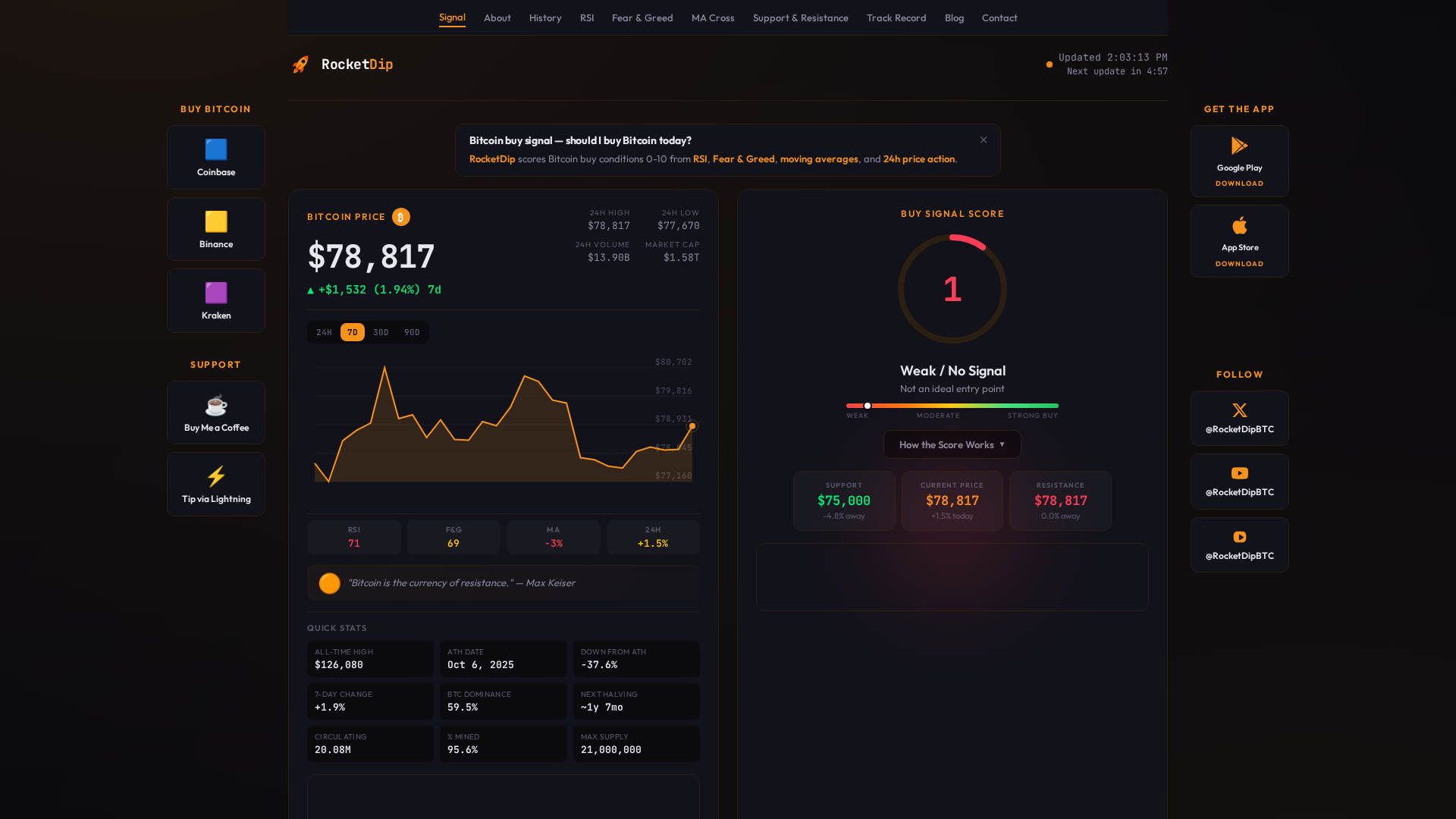Click the Market Cap $1.58T value

(681, 258)
